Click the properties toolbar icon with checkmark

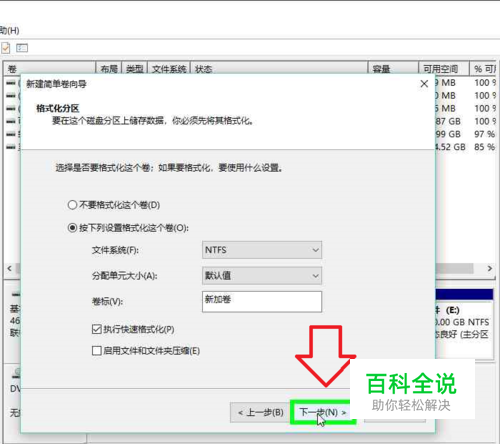point(6,48)
